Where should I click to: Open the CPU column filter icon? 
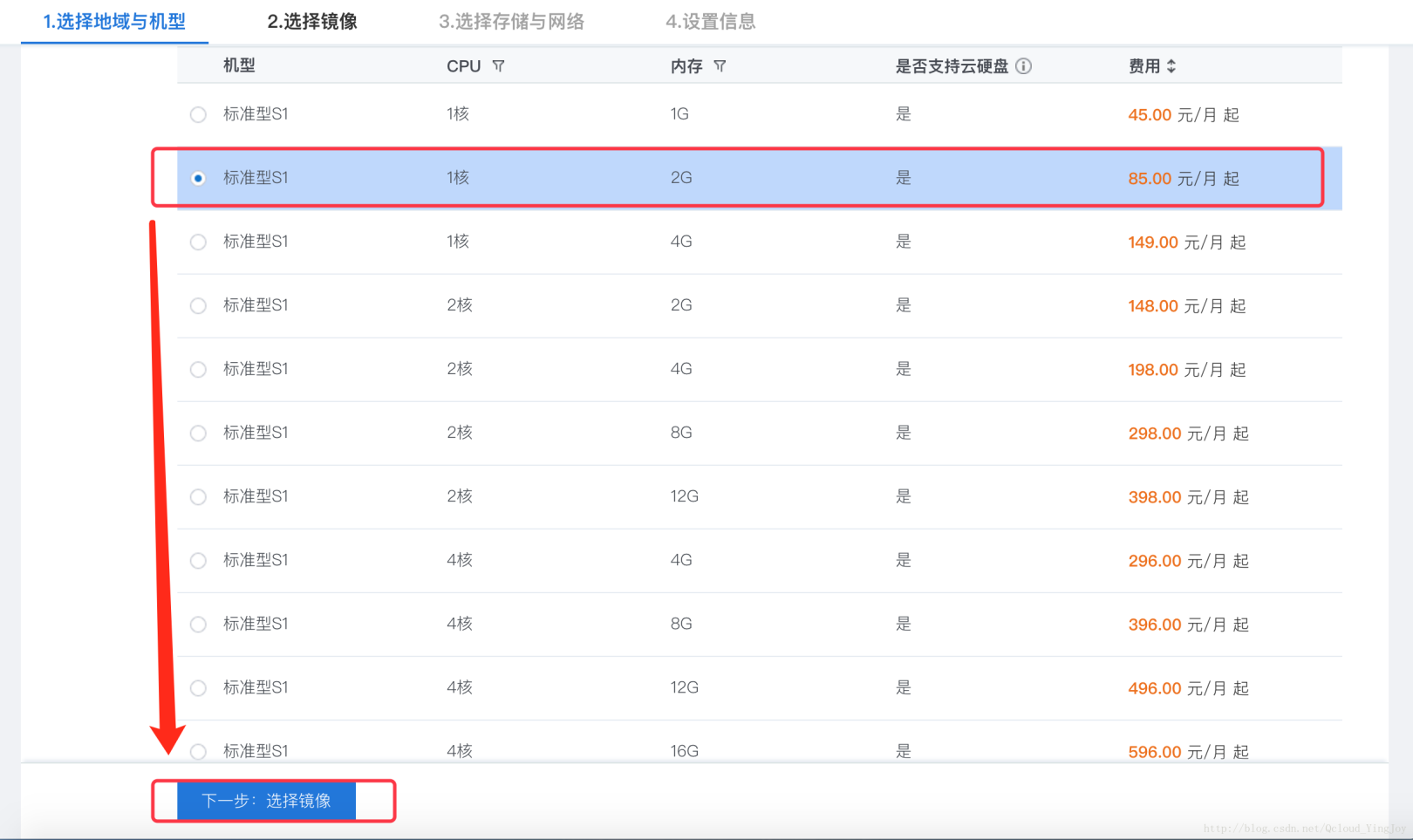498,66
